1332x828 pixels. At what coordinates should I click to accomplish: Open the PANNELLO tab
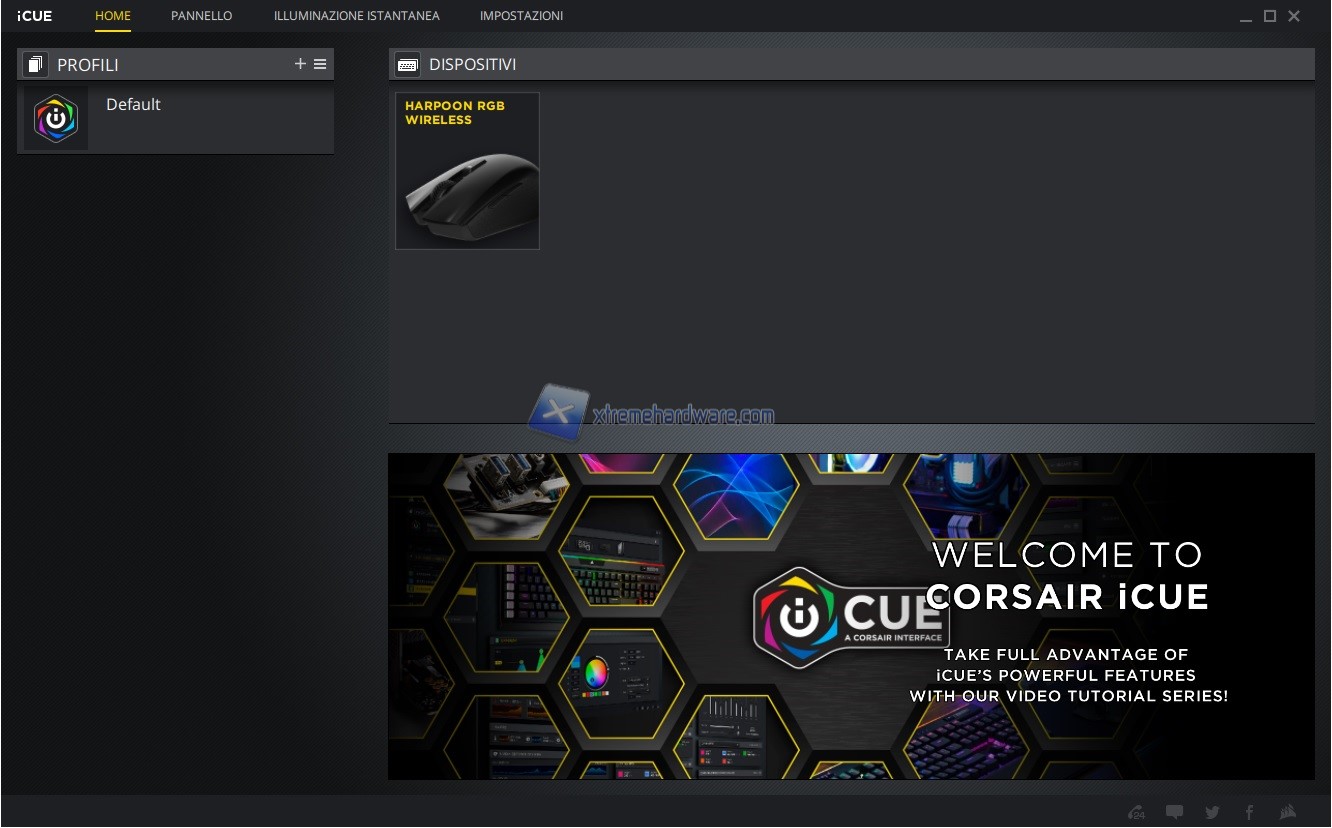(x=202, y=16)
